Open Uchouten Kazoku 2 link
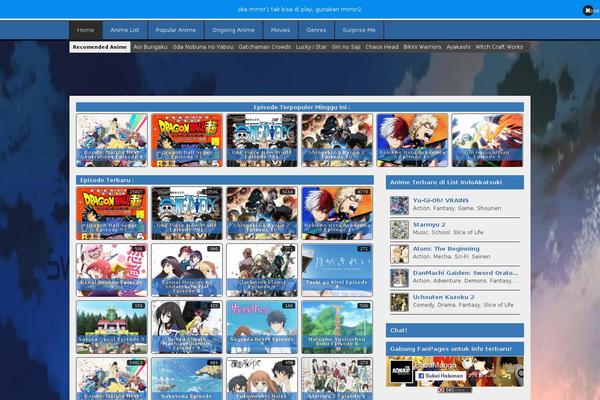Image resolution: width=600 pixels, height=400 pixels. (x=443, y=297)
